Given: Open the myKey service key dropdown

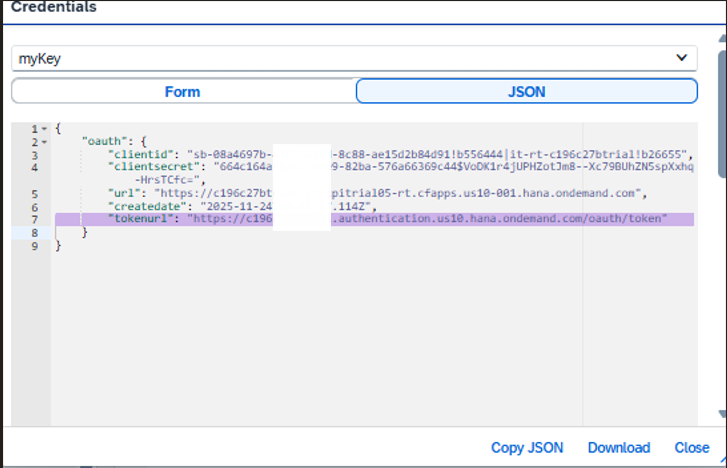Looking at the screenshot, I should (x=354, y=58).
